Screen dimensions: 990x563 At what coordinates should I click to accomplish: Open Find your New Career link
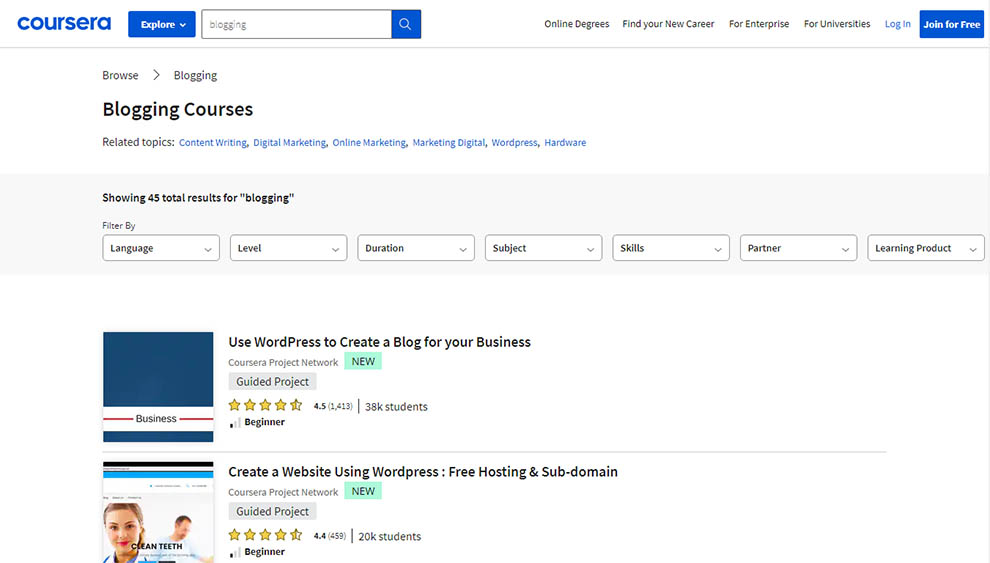coord(668,24)
